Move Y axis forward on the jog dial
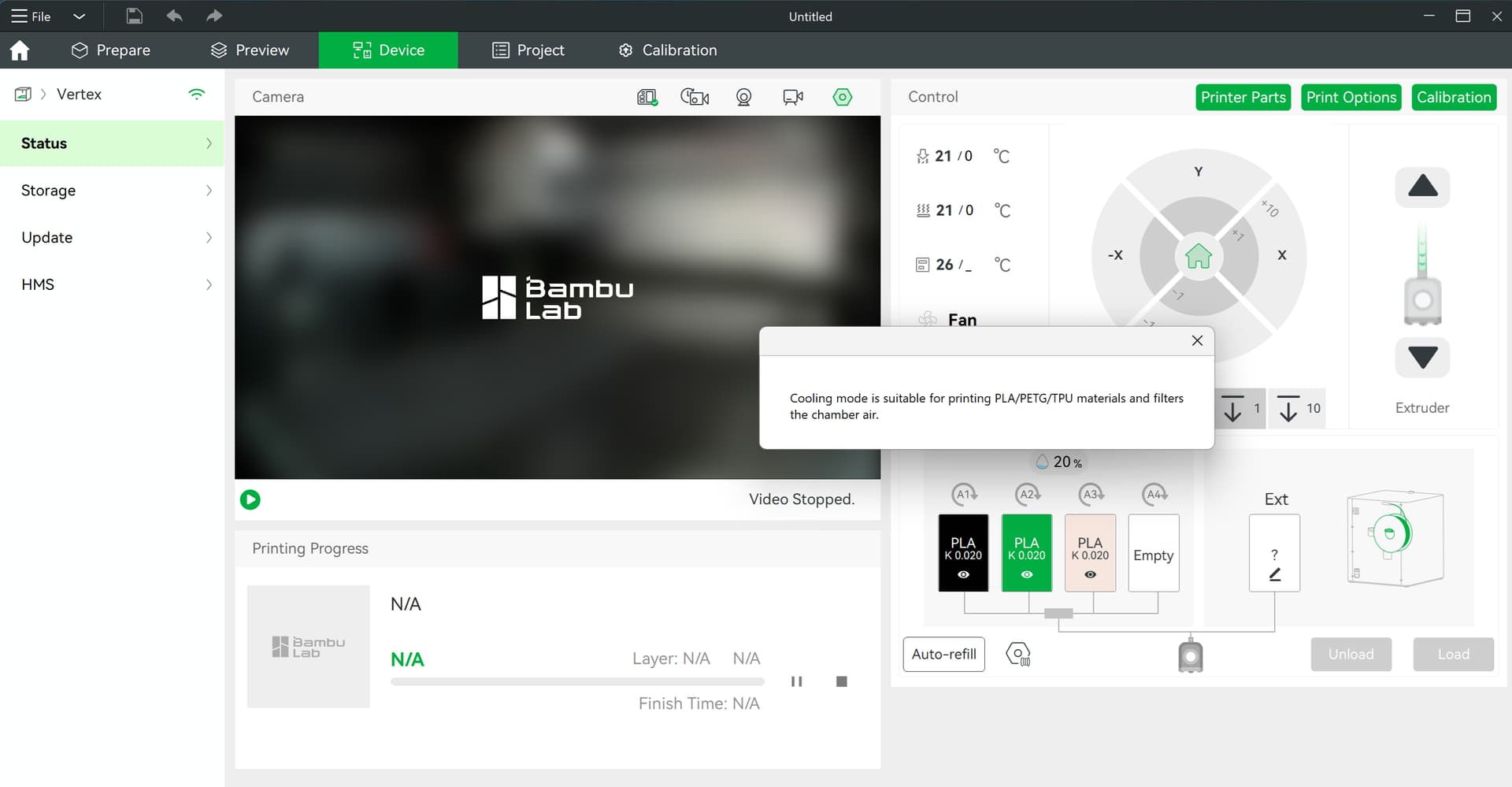 (1198, 172)
